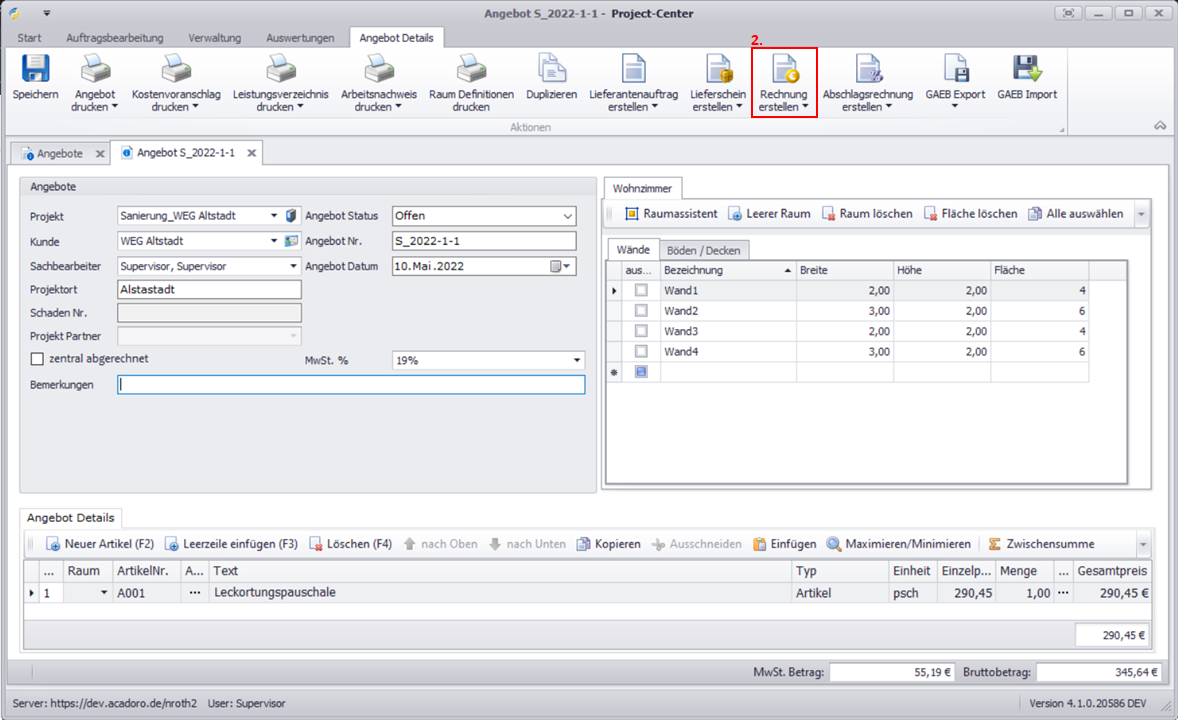Tick the checkbox next to Wand3

tap(641, 331)
